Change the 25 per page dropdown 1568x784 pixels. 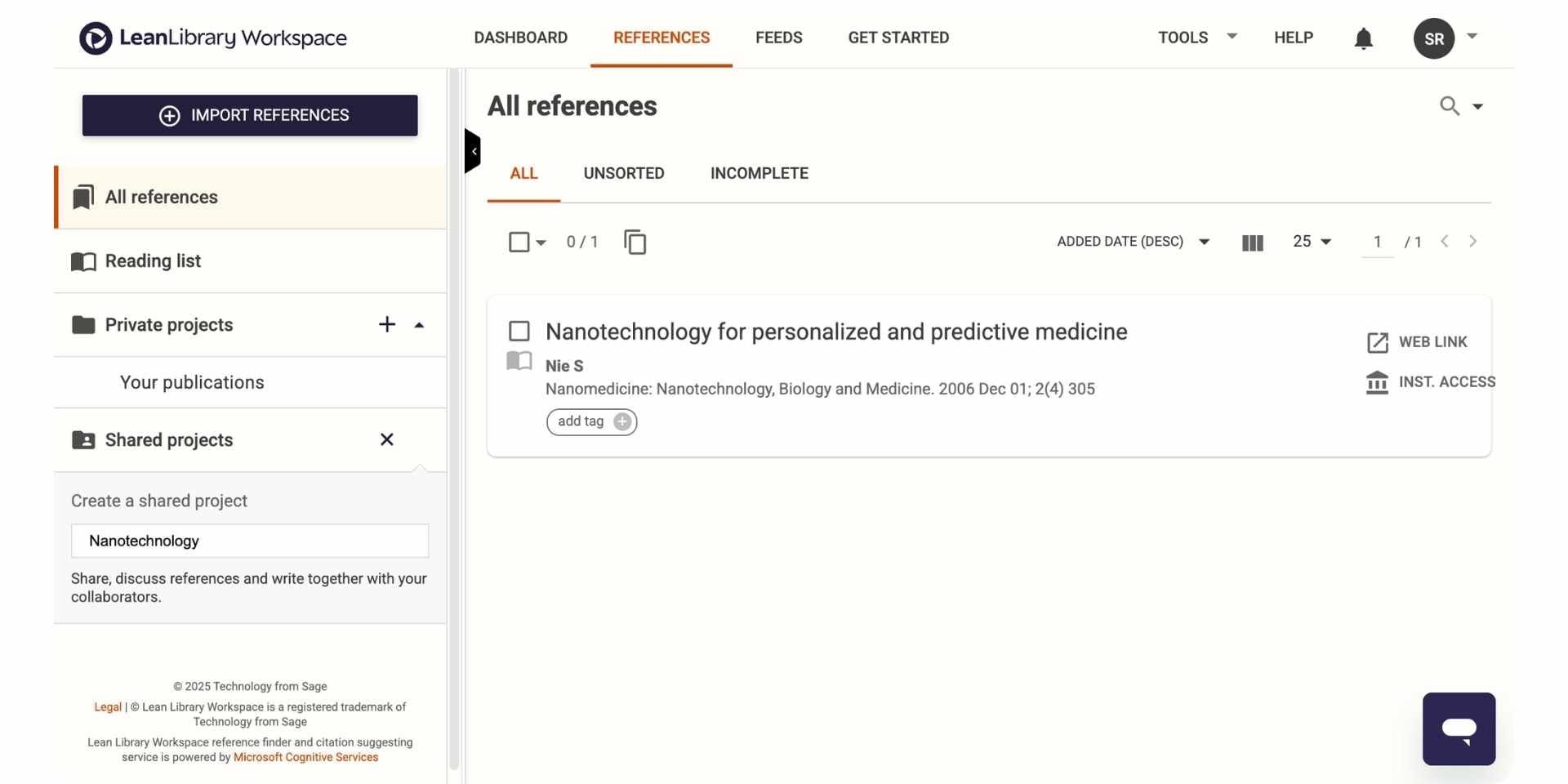(x=1312, y=242)
